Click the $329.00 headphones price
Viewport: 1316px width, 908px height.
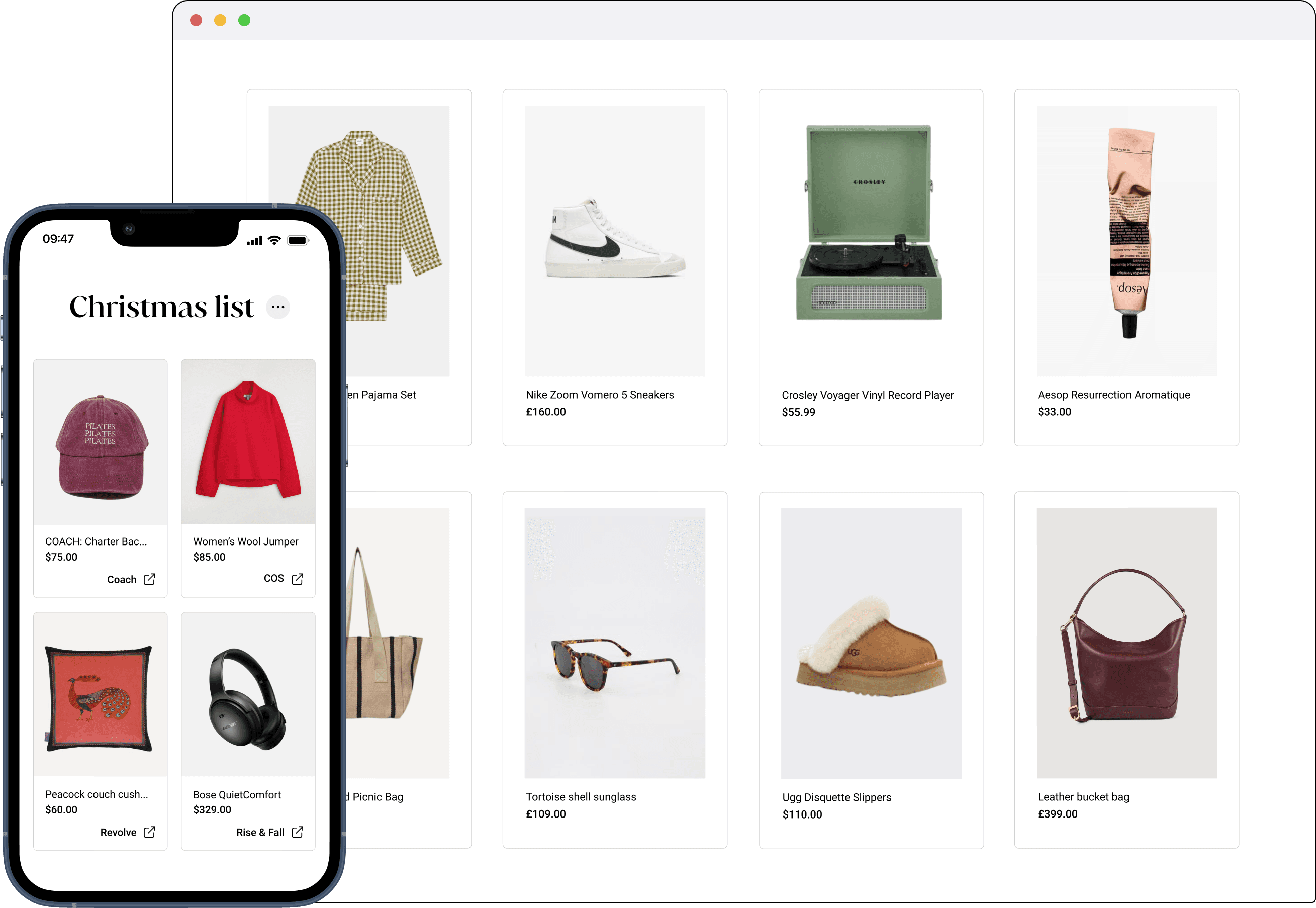(212, 809)
